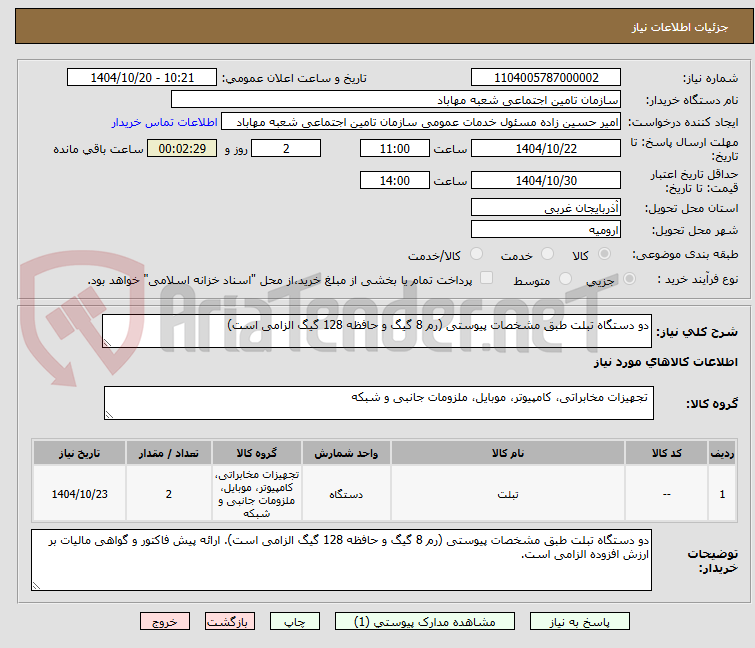Select the خدمت radio button
The height and width of the screenshot is (648, 755).
[x=547, y=254]
